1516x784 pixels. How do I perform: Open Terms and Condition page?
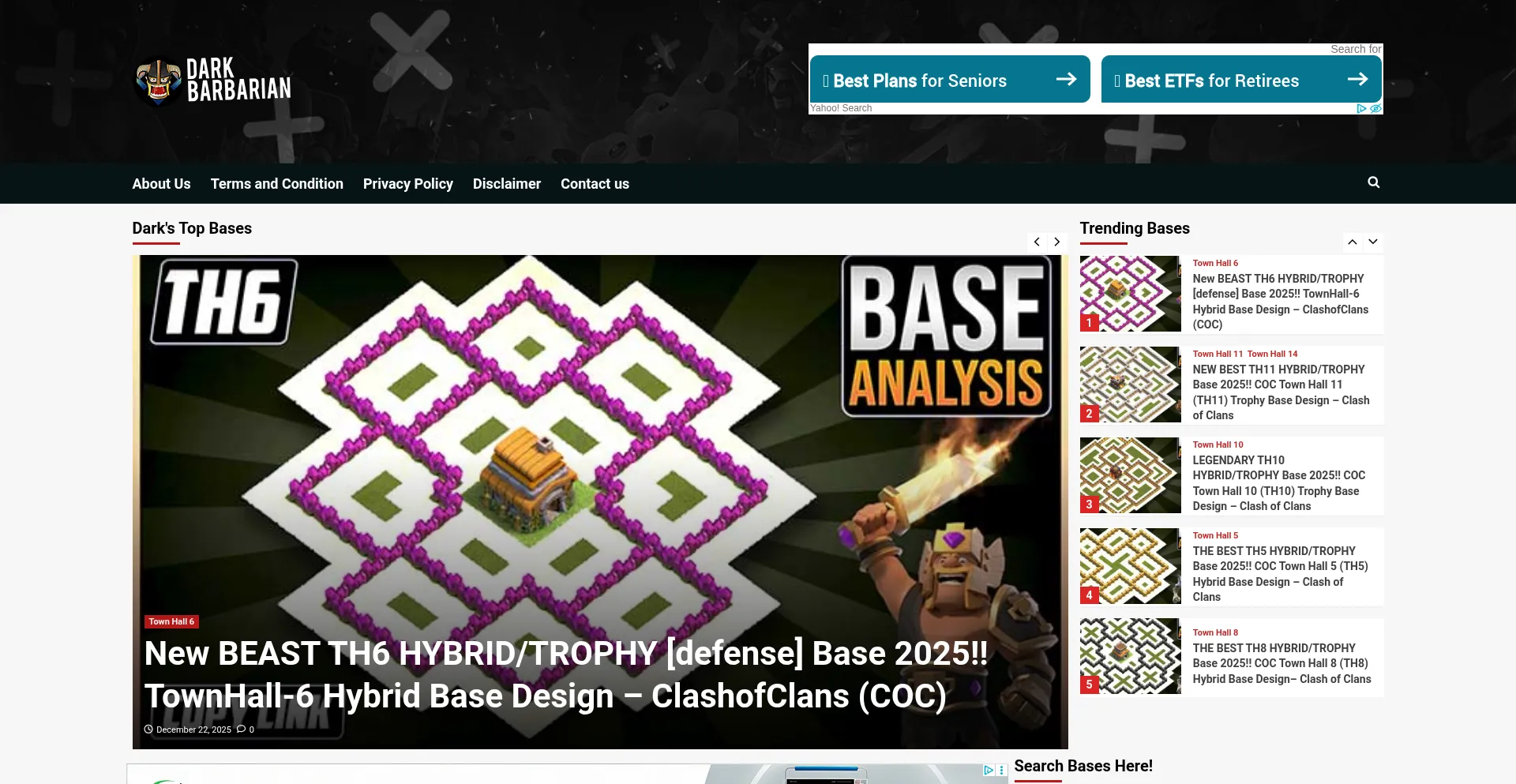pyautogui.click(x=276, y=184)
